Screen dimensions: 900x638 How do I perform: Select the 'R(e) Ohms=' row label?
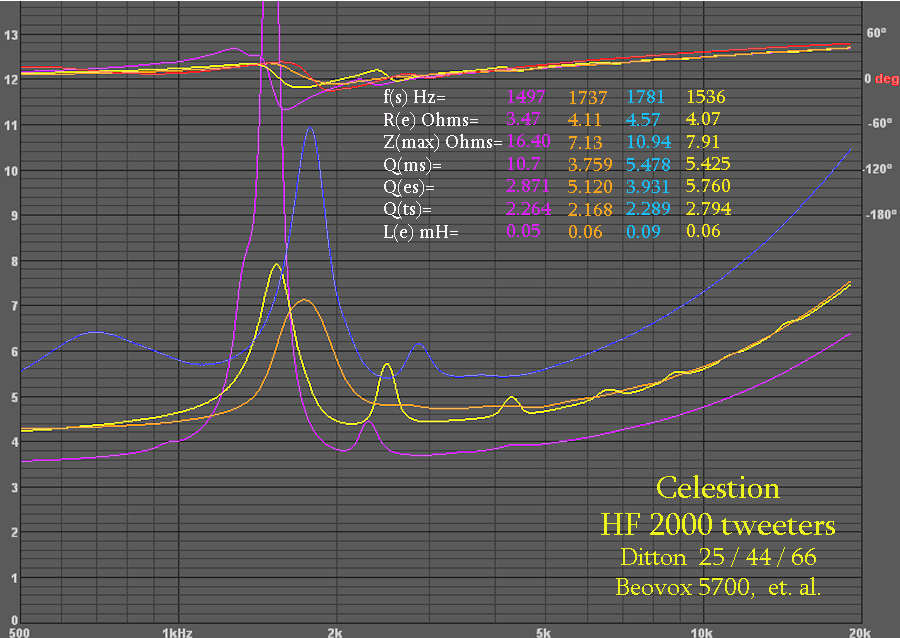[430, 119]
